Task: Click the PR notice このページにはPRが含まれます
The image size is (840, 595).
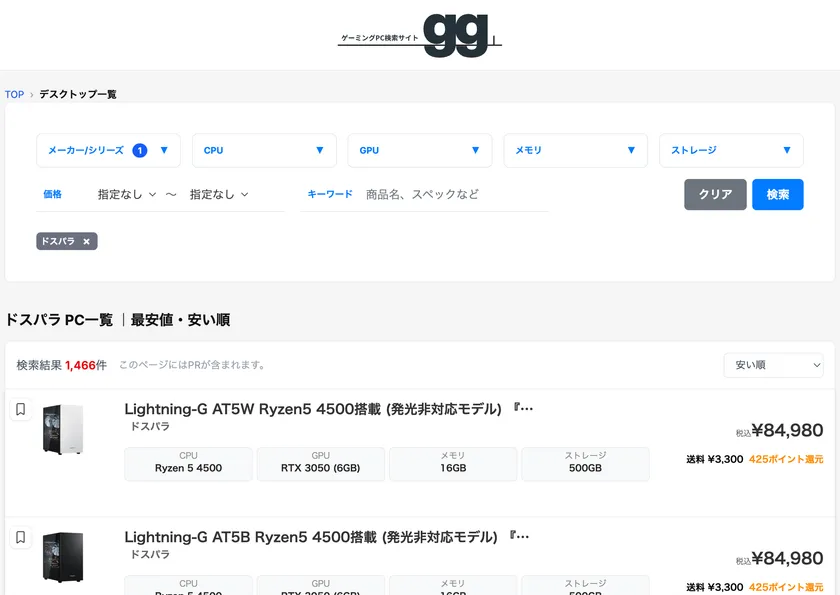Action: 192,365
